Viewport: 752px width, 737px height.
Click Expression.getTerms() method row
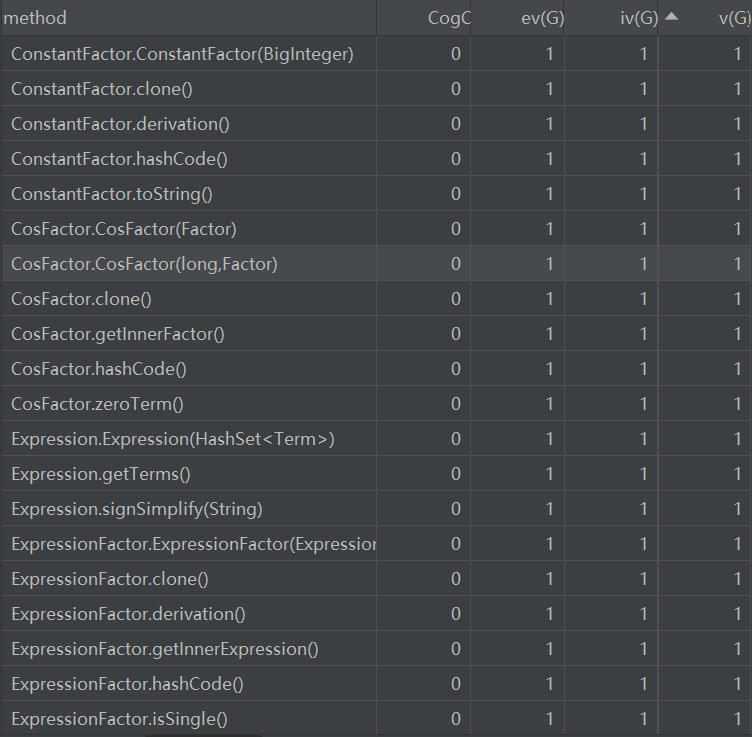(101, 474)
